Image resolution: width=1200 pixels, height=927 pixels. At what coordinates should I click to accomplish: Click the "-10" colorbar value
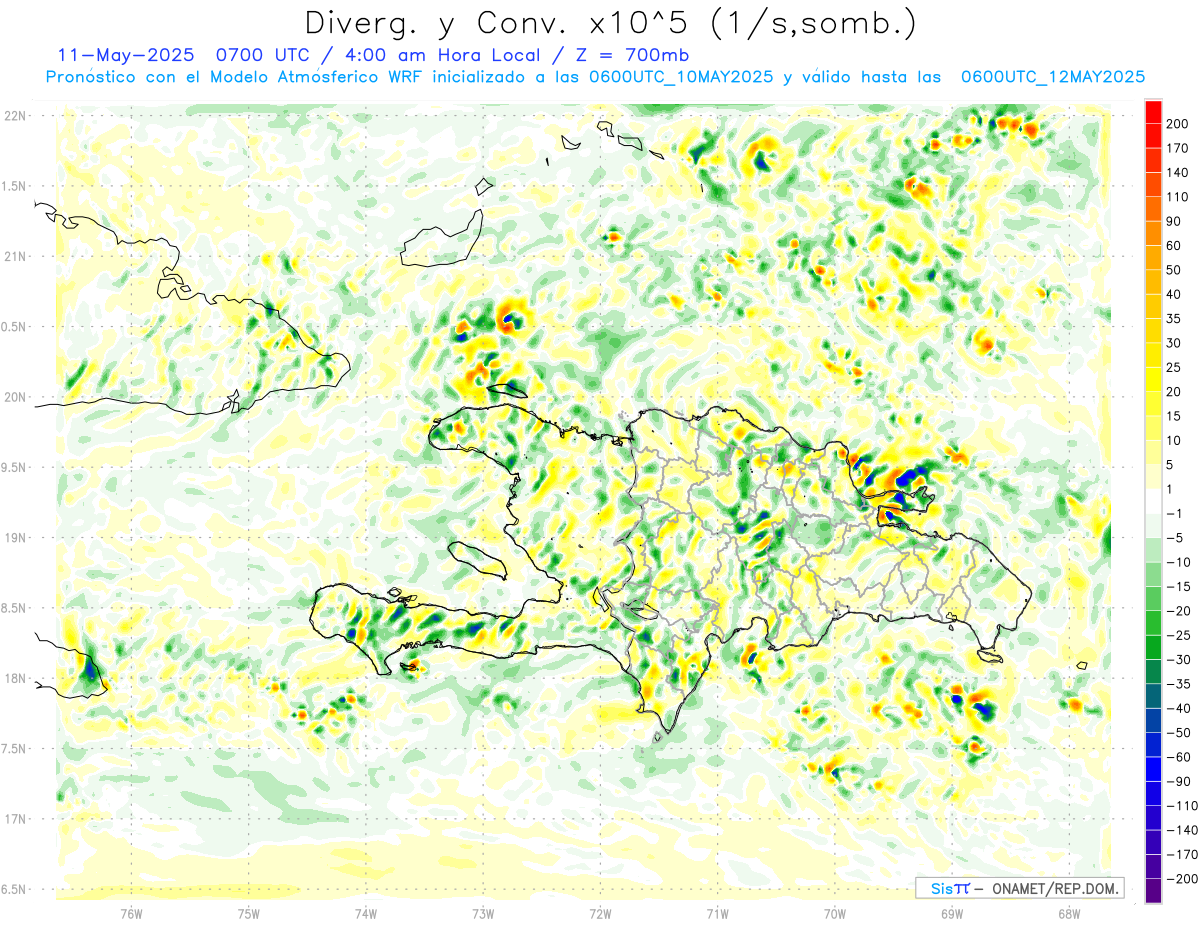click(1178, 563)
